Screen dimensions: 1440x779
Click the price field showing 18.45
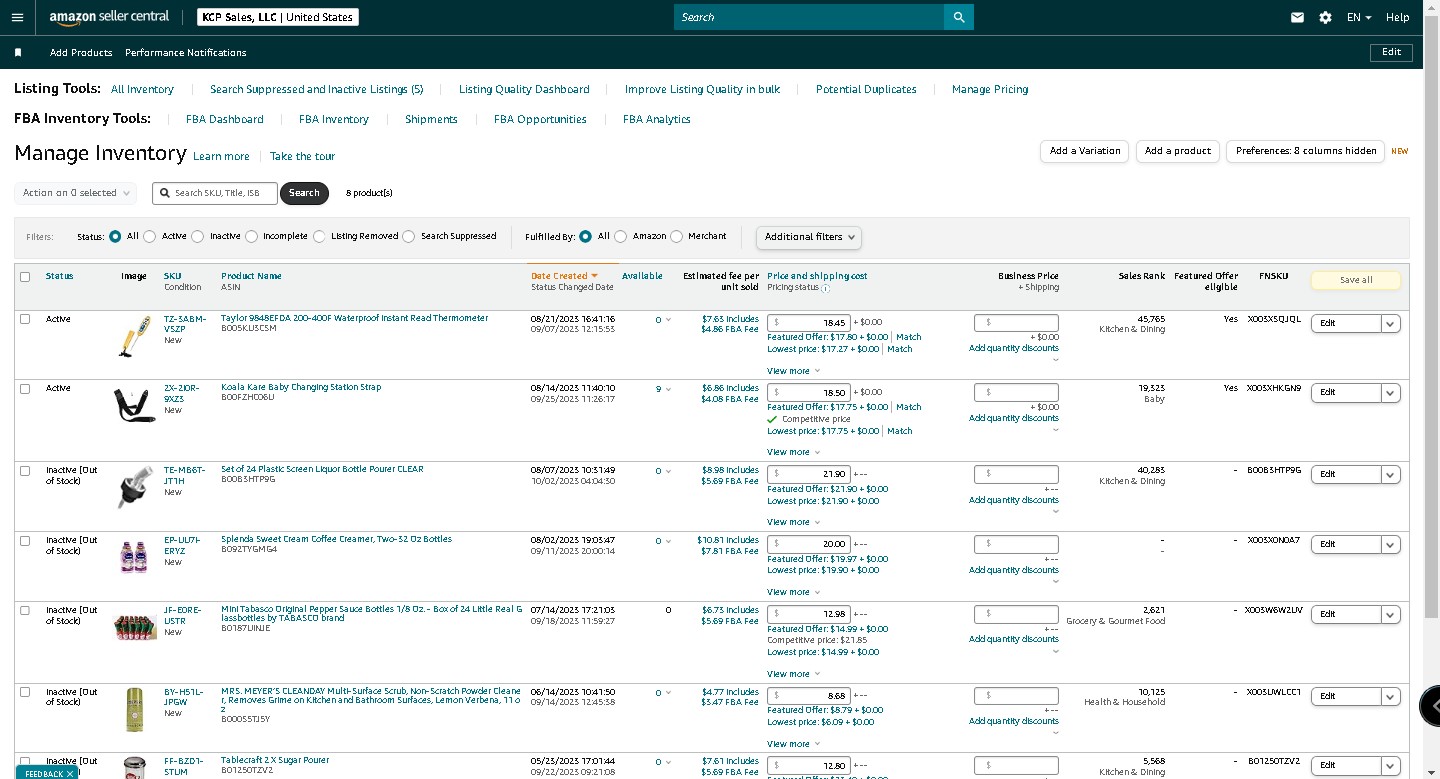pyautogui.click(x=809, y=323)
